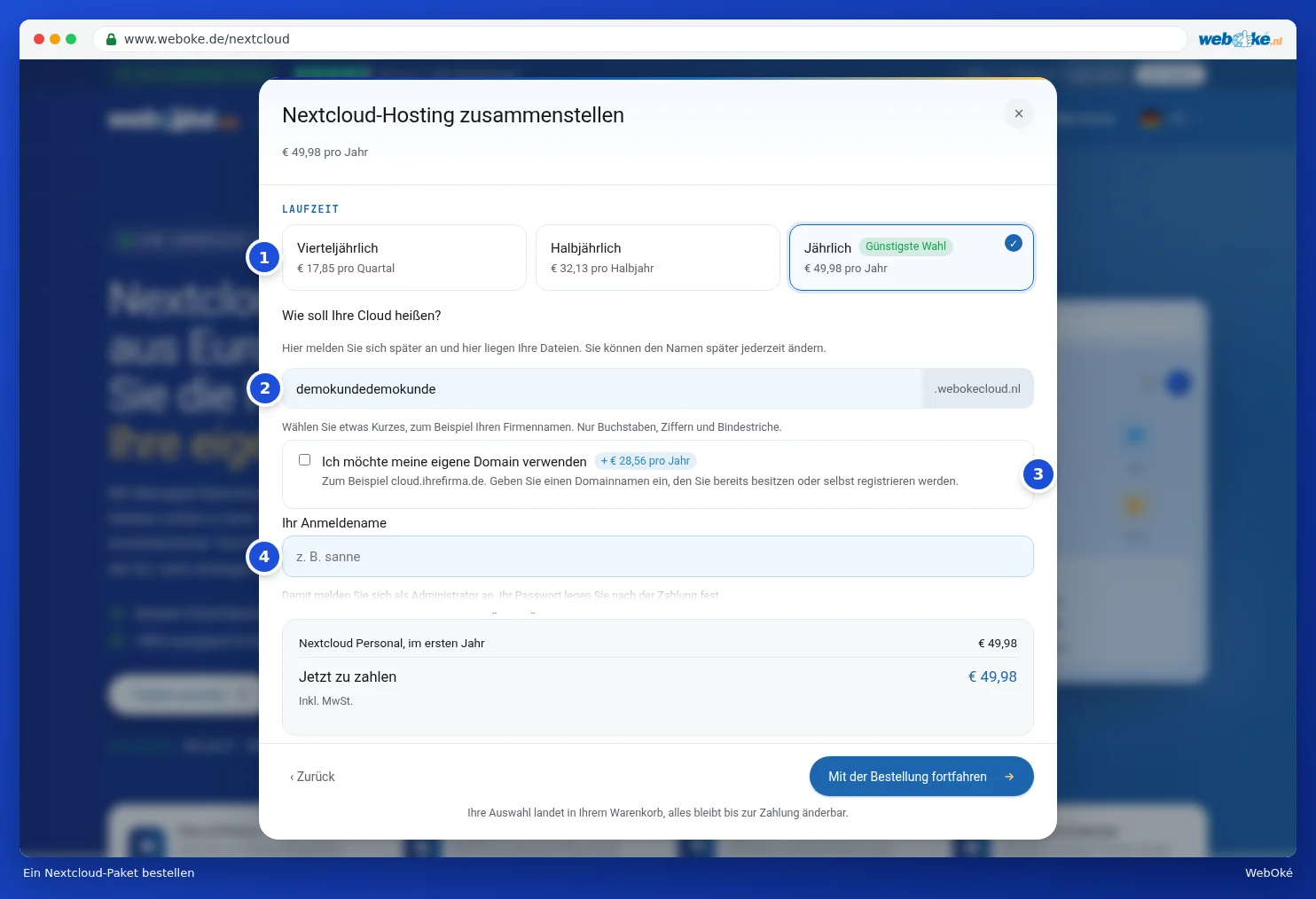Focus the Anmeldename input field
Image resolution: width=1316 pixels, height=899 pixels.
click(658, 557)
